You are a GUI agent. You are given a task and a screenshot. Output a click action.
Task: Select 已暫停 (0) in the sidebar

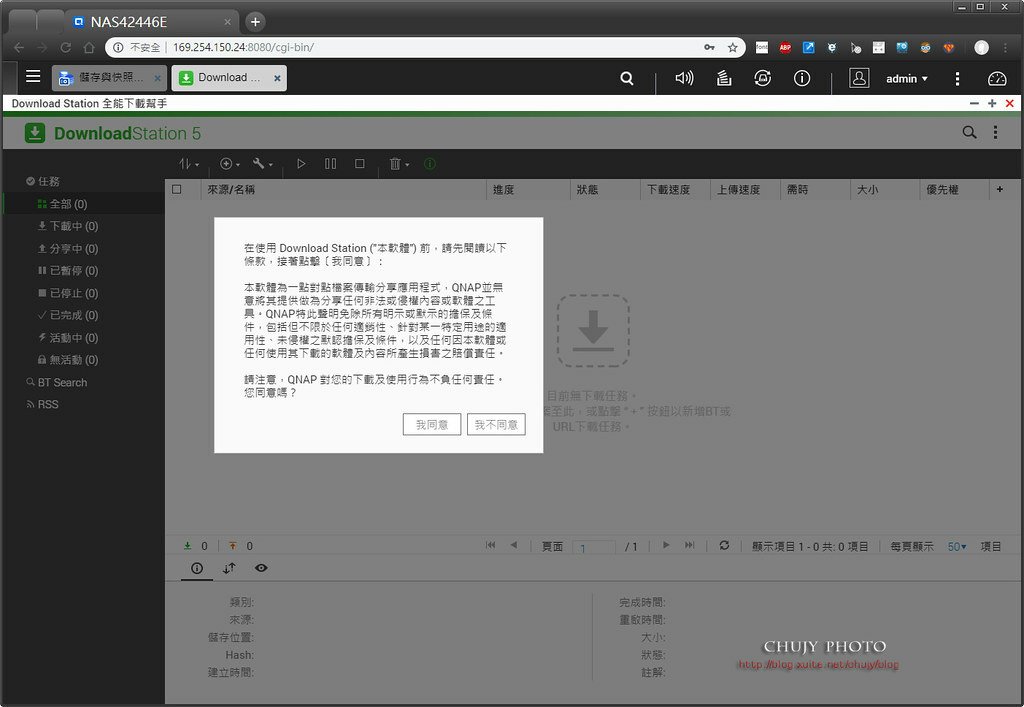84,270
